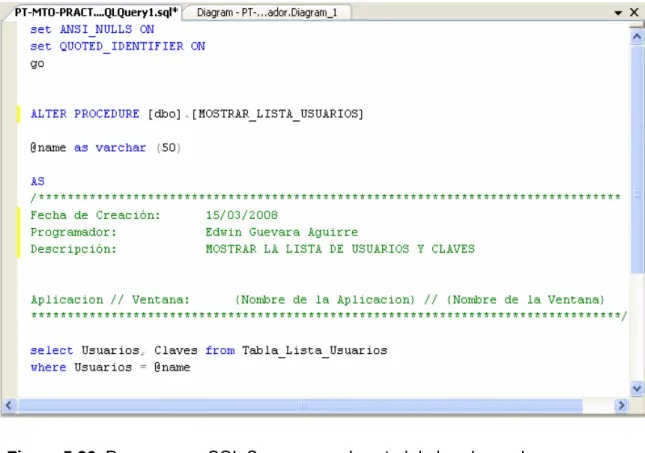The height and width of the screenshot is (453, 645).
Task: Click the line 'set ANSI_NULLS ON'
Action: tap(92, 30)
